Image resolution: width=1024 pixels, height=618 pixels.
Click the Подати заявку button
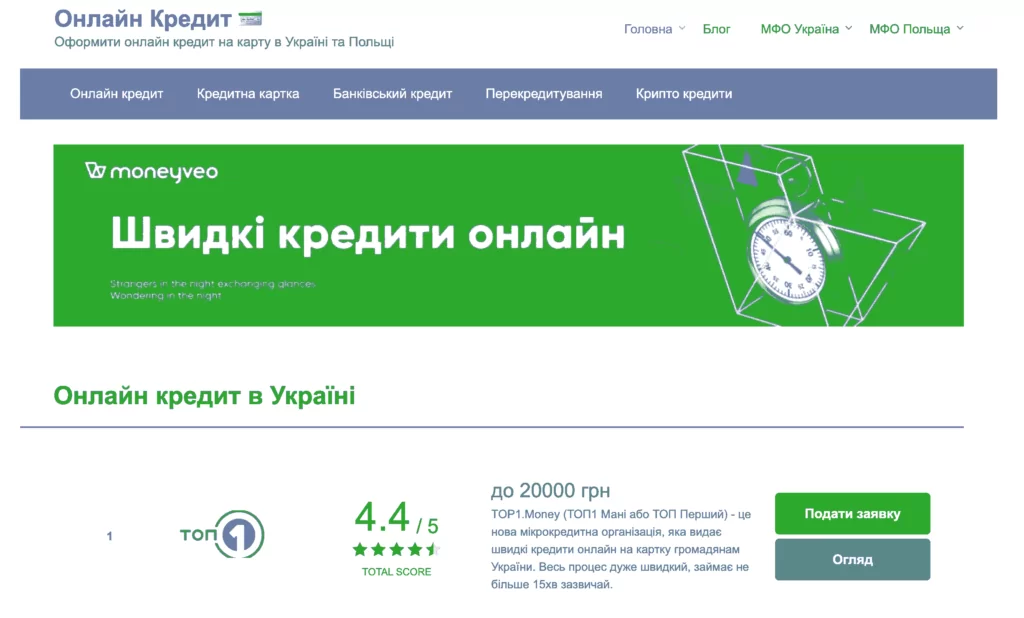(x=852, y=513)
